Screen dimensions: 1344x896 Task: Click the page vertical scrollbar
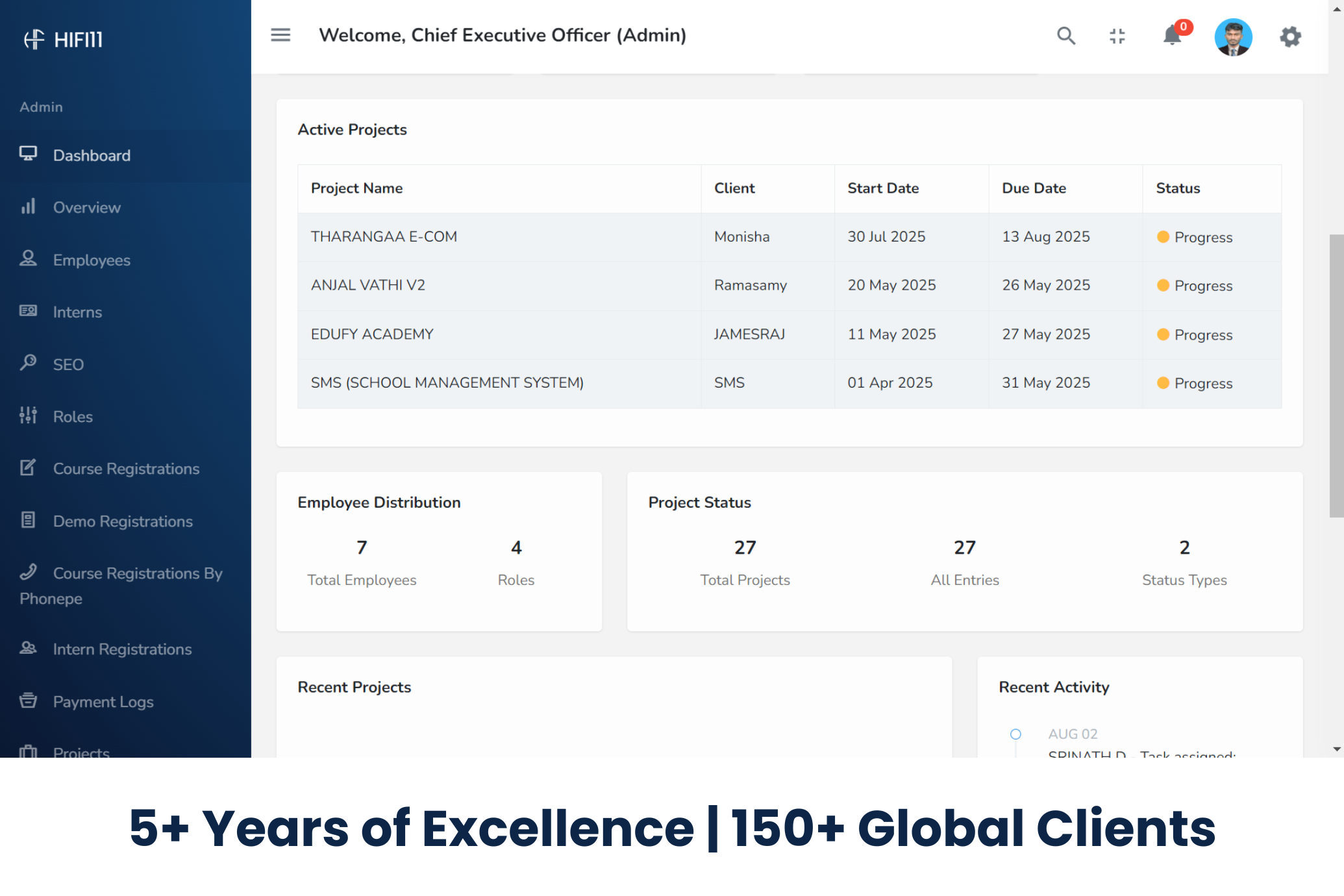tap(1336, 376)
